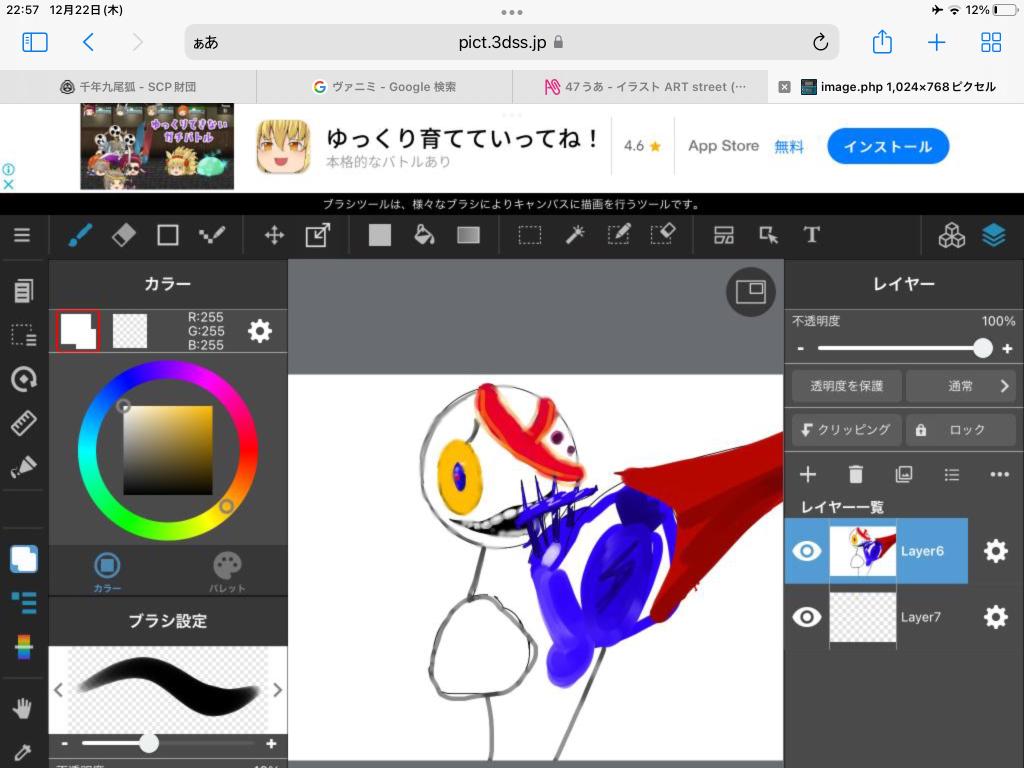The height and width of the screenshot is (768, 1024).
Task: Show next brush with right chevron
Action: click(x=277, y=689)
